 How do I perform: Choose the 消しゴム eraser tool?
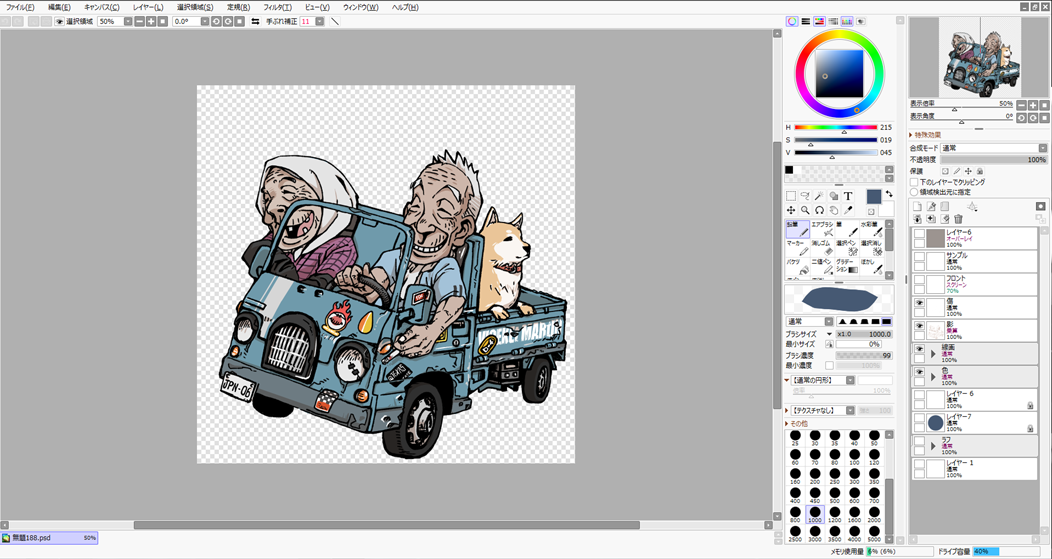(821, 247)
